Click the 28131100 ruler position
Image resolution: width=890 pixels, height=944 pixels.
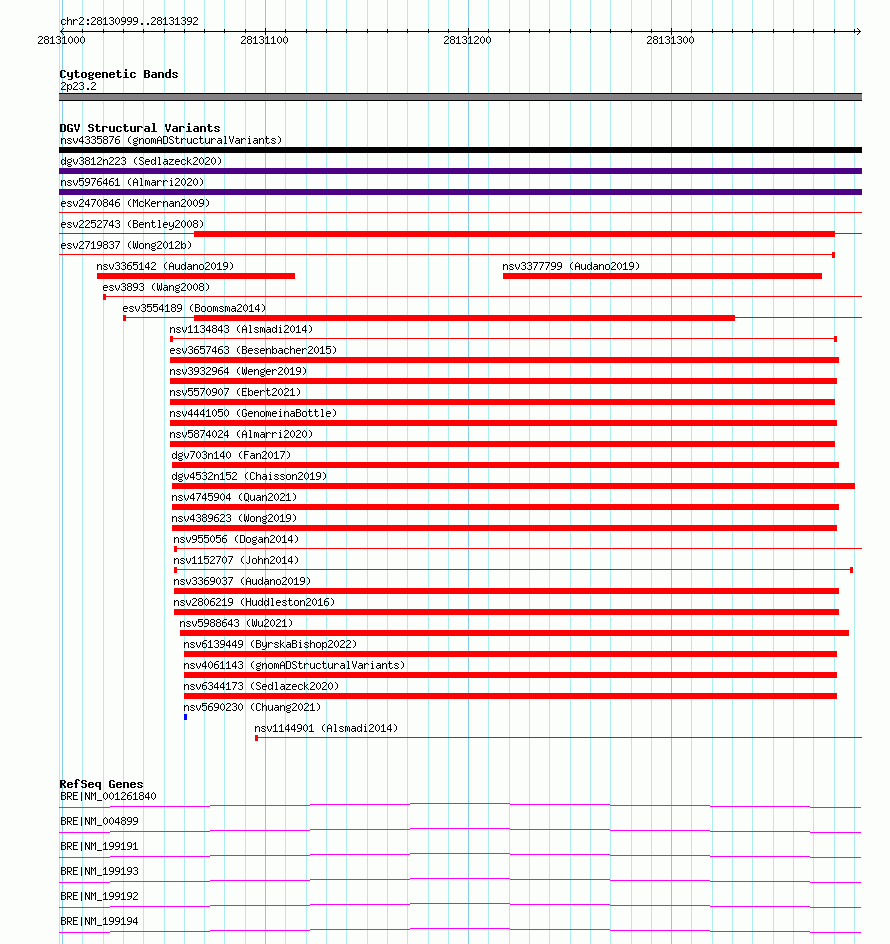click(x=264, y=40)
